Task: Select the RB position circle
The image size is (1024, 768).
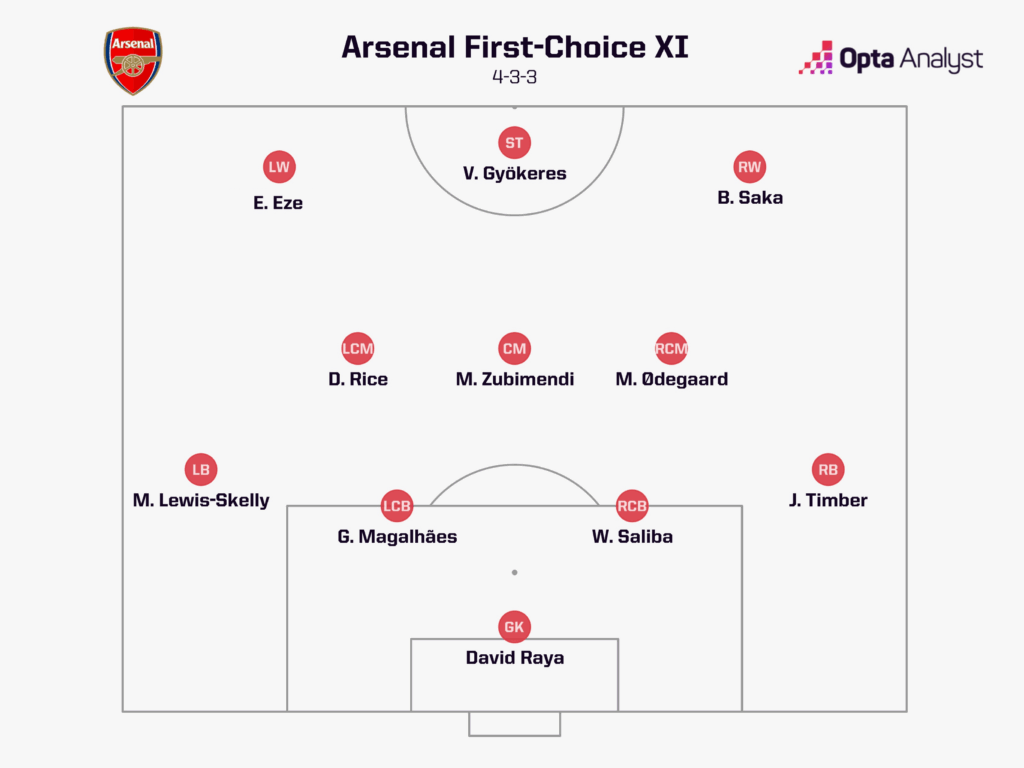Action: click(828, 469)
